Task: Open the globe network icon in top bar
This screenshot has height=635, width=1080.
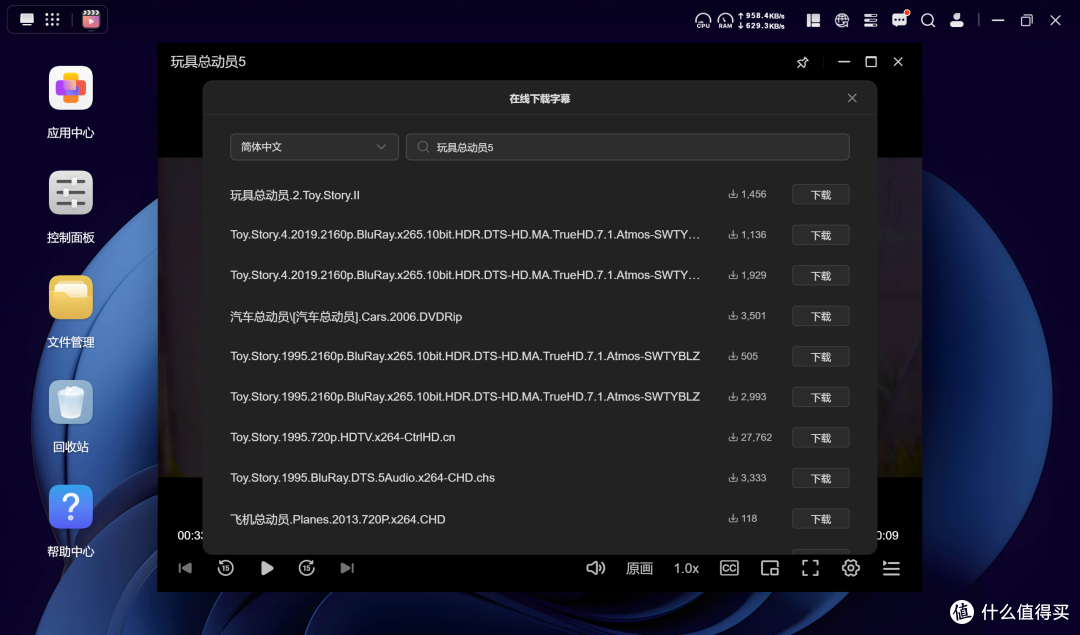Action: click(x=842, y=21)
